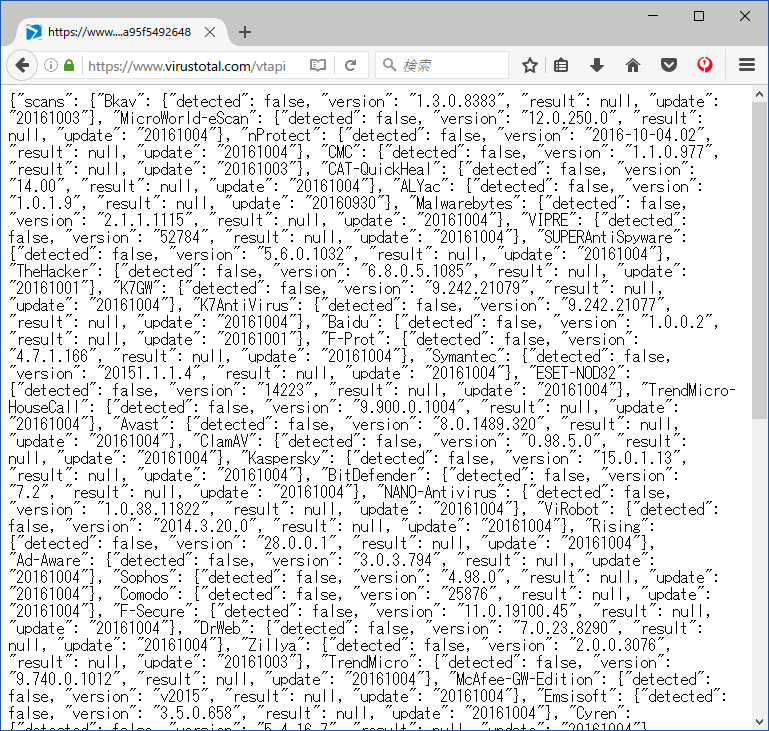
Task: Click into the 検索 search field
Action: [x=441, y=65]
